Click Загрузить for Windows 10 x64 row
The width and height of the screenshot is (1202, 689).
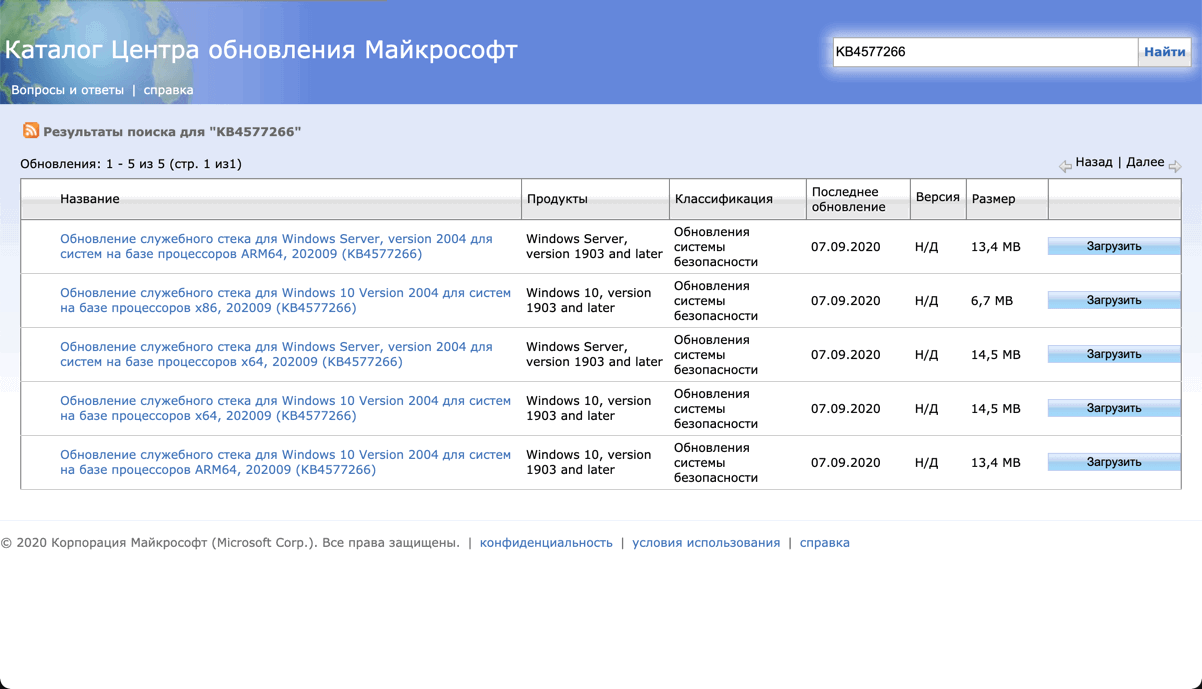[1114, 408]
